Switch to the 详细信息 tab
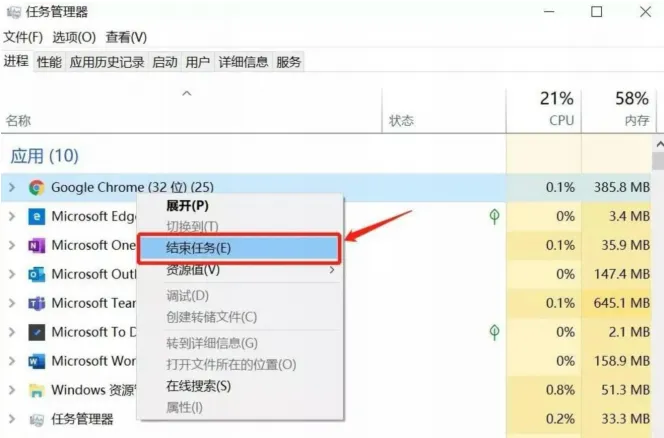The width and height of the screenshot is (664, 438). pyautogui.click(x=243, y=62)
